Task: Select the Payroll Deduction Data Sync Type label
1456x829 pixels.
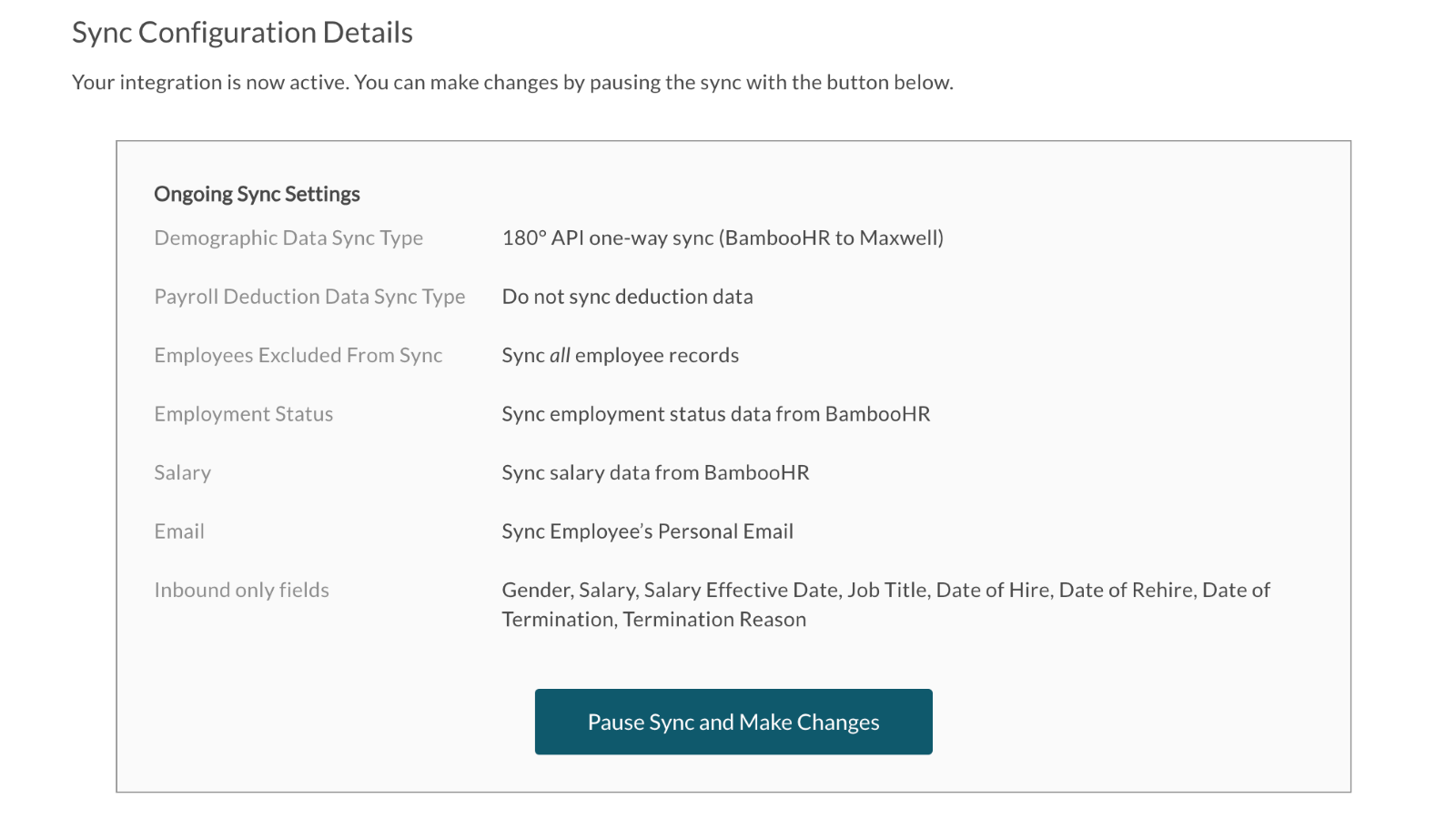Action: (x=309, y=297)
